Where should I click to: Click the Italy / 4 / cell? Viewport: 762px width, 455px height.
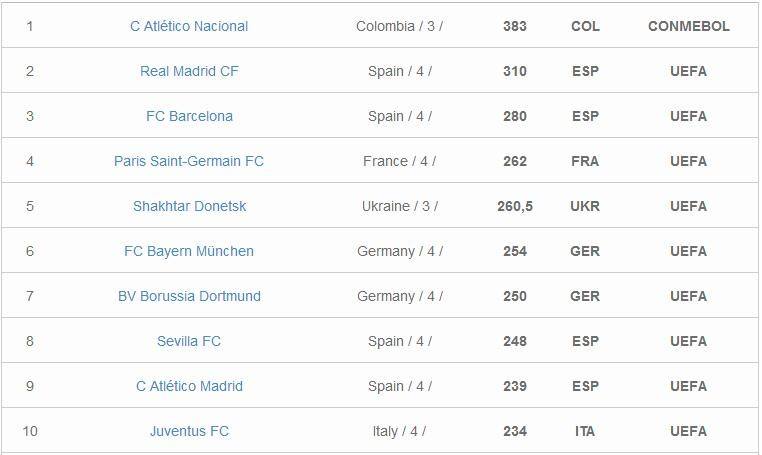click(x=399, y=431)
